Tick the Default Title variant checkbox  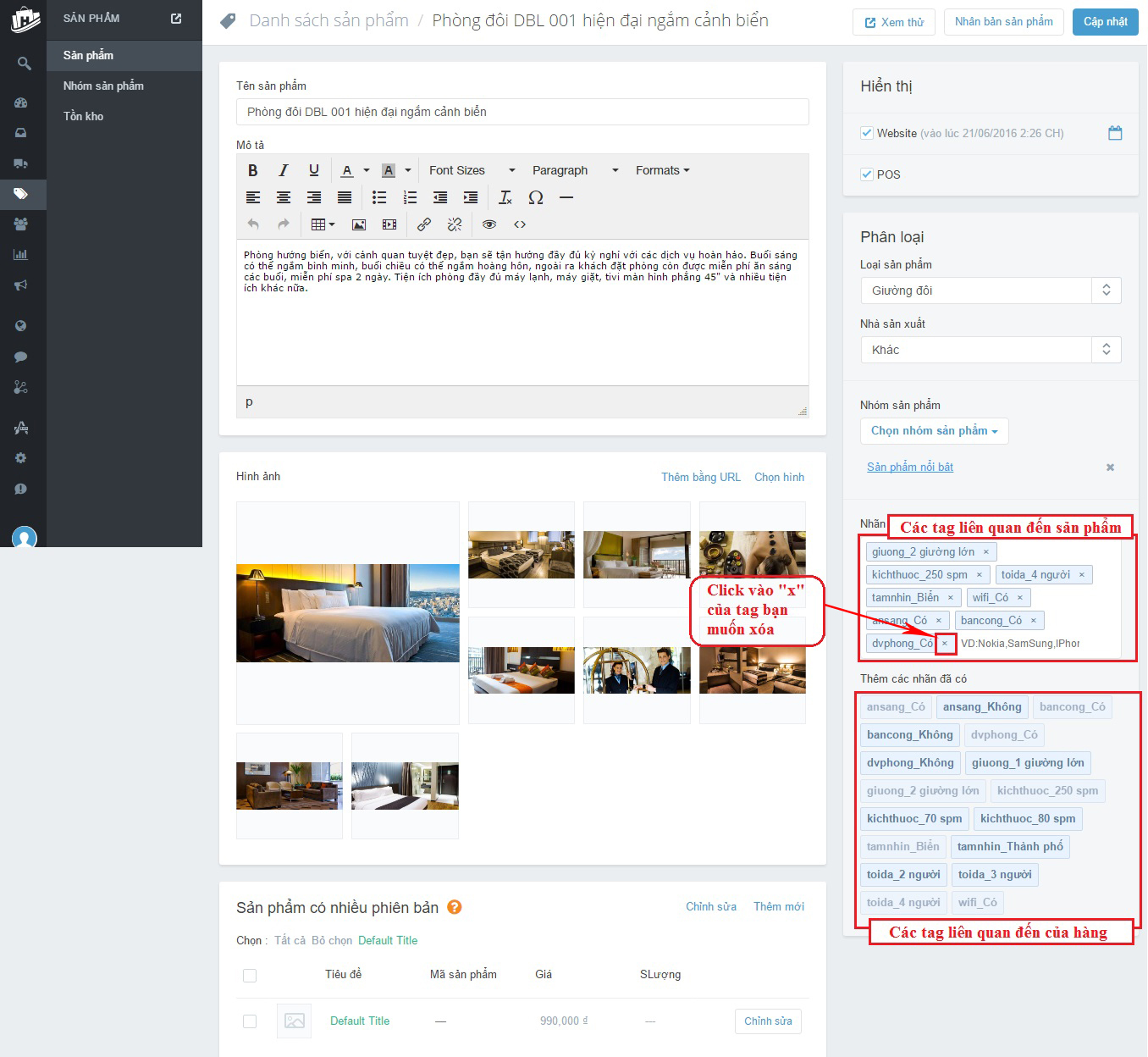click(x=250, y=1021)
